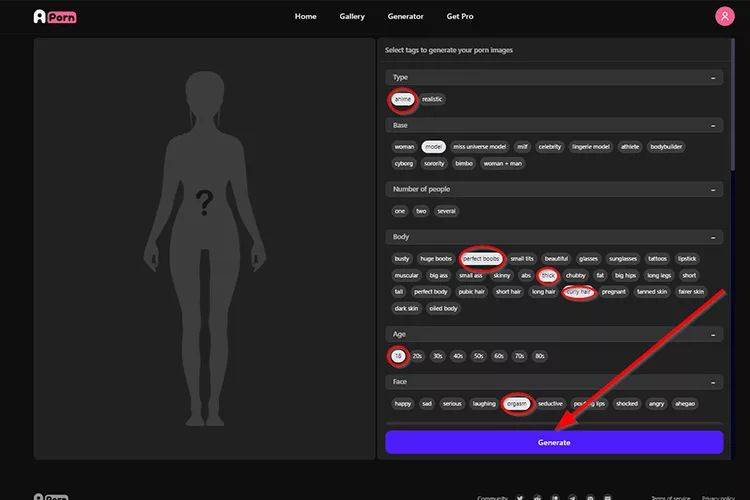Select the athlete base tag
The image size is (750, 500).
click(x=630, y=147)
